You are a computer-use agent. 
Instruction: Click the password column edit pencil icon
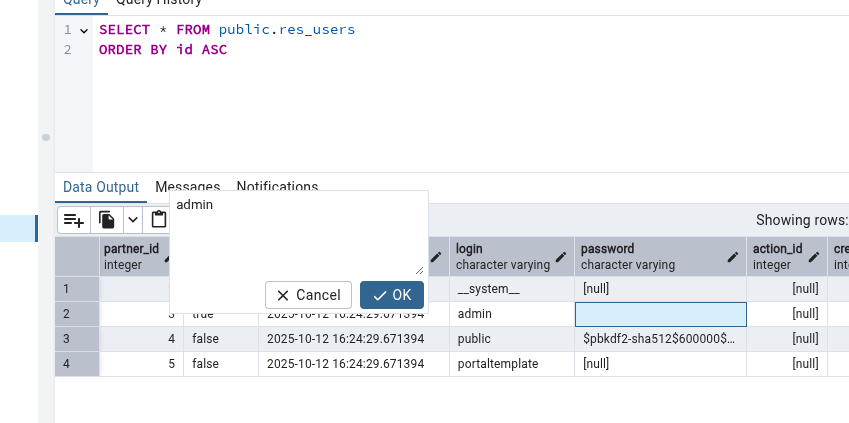[733, 257]
